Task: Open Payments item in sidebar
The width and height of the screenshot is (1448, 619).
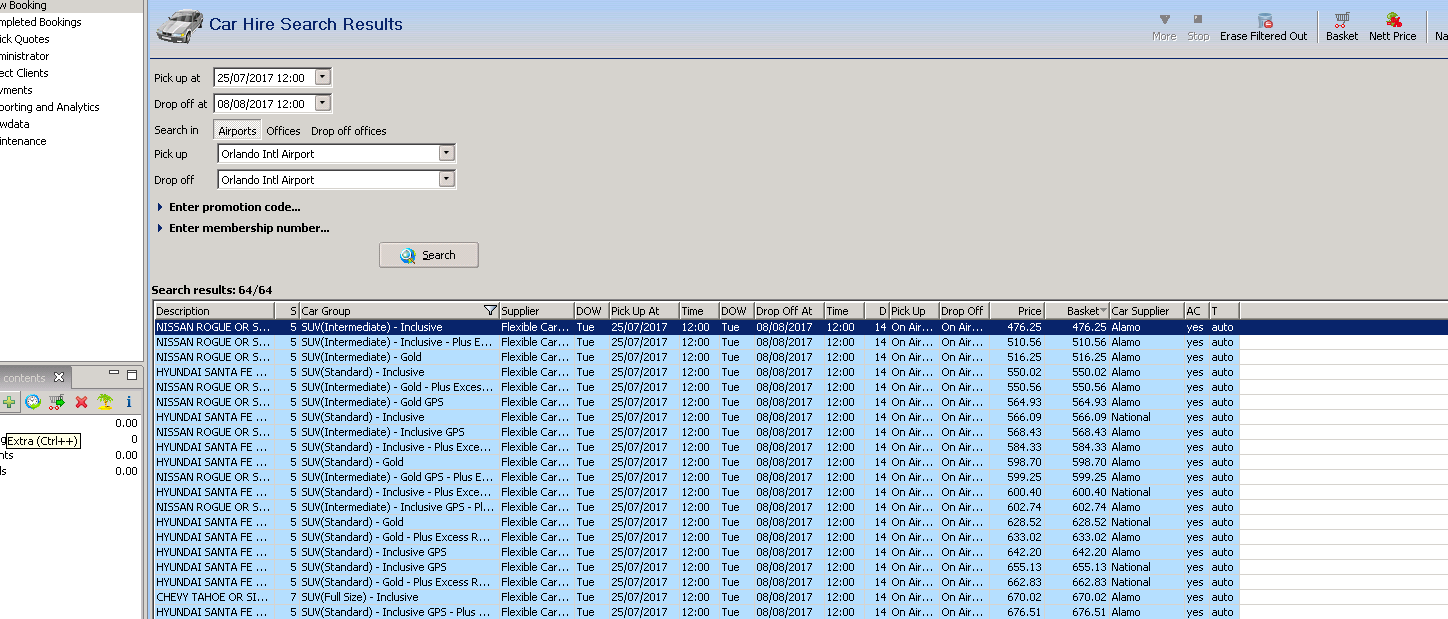Action: [x=17, y=90]
